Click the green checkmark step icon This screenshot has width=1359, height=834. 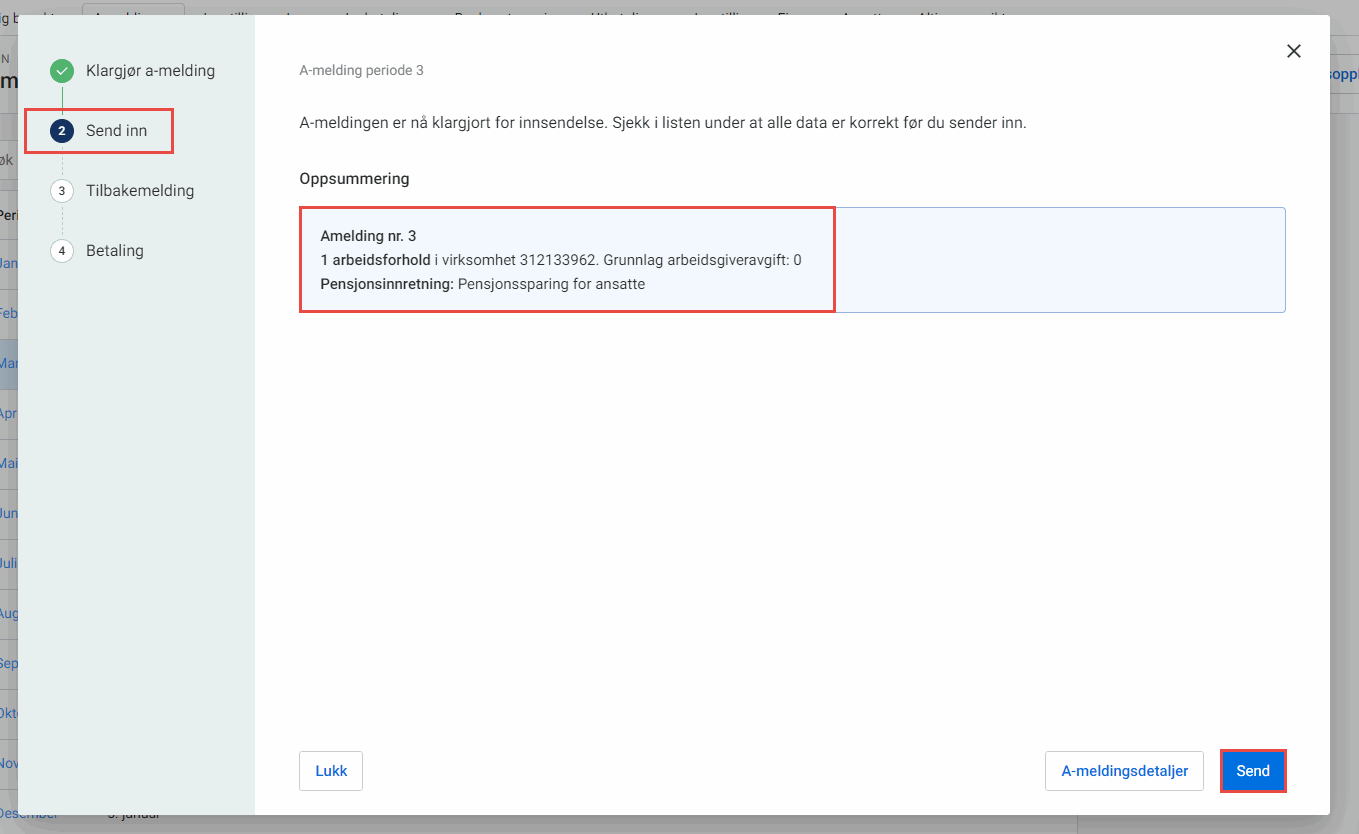click(x=62, y=71)
